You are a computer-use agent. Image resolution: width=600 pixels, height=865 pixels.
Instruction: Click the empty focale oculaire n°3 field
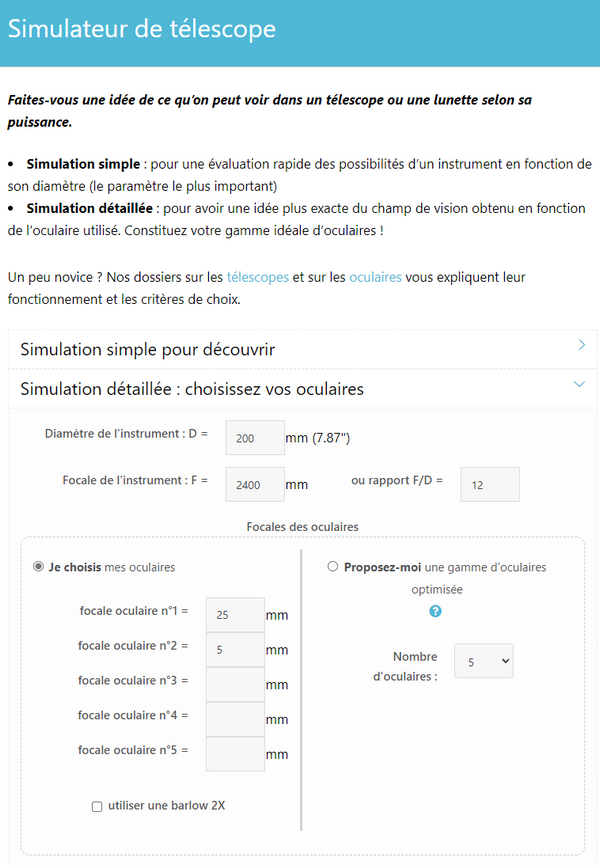pos(235,684)
